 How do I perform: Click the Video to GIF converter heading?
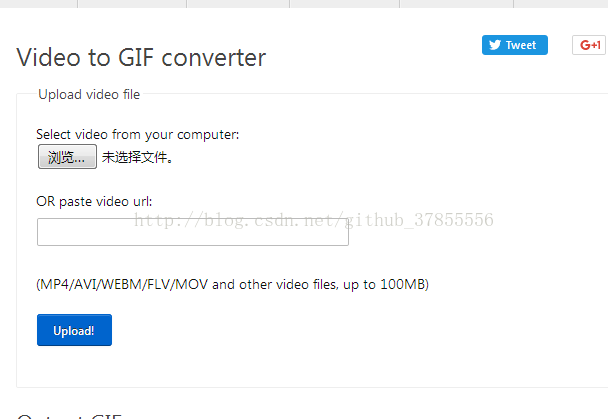pos(141,57)
